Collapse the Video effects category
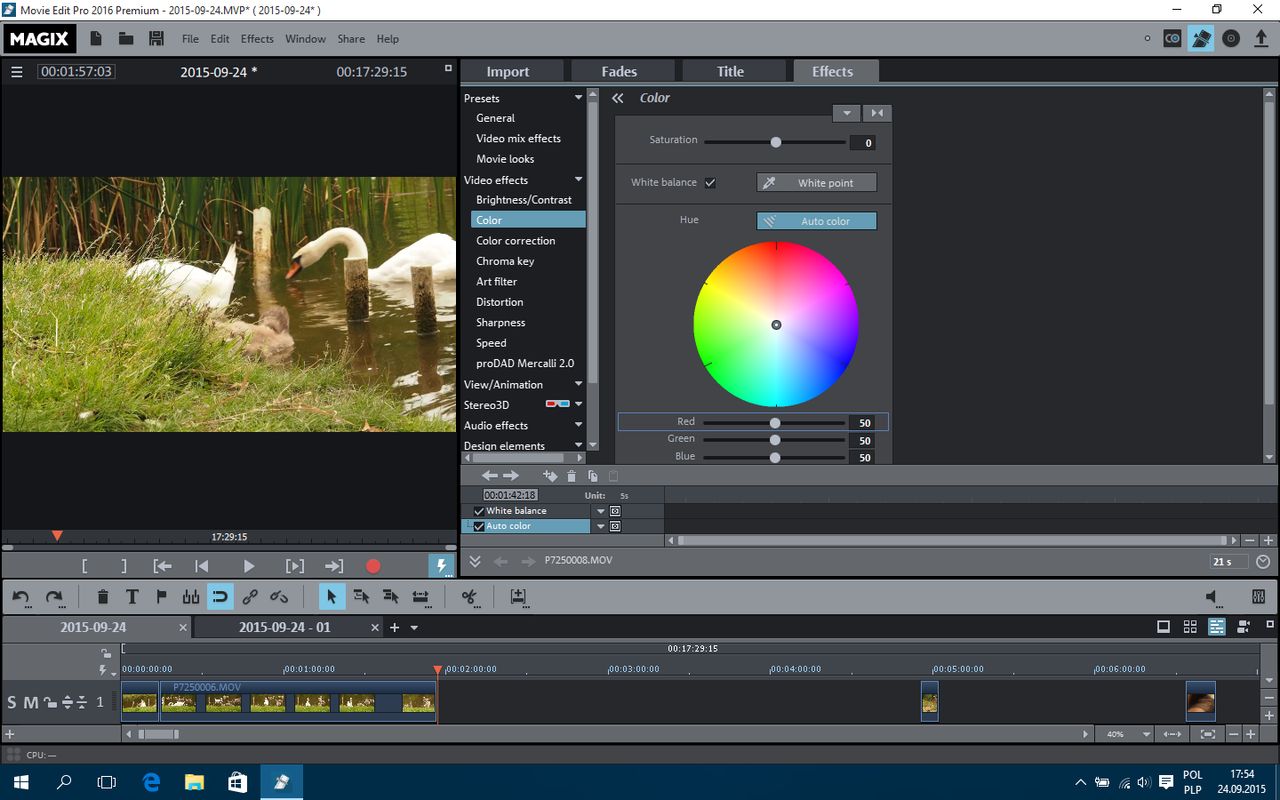Viewport: 1280px width, 800px height. pyautogui.click(x=578, y=180)
